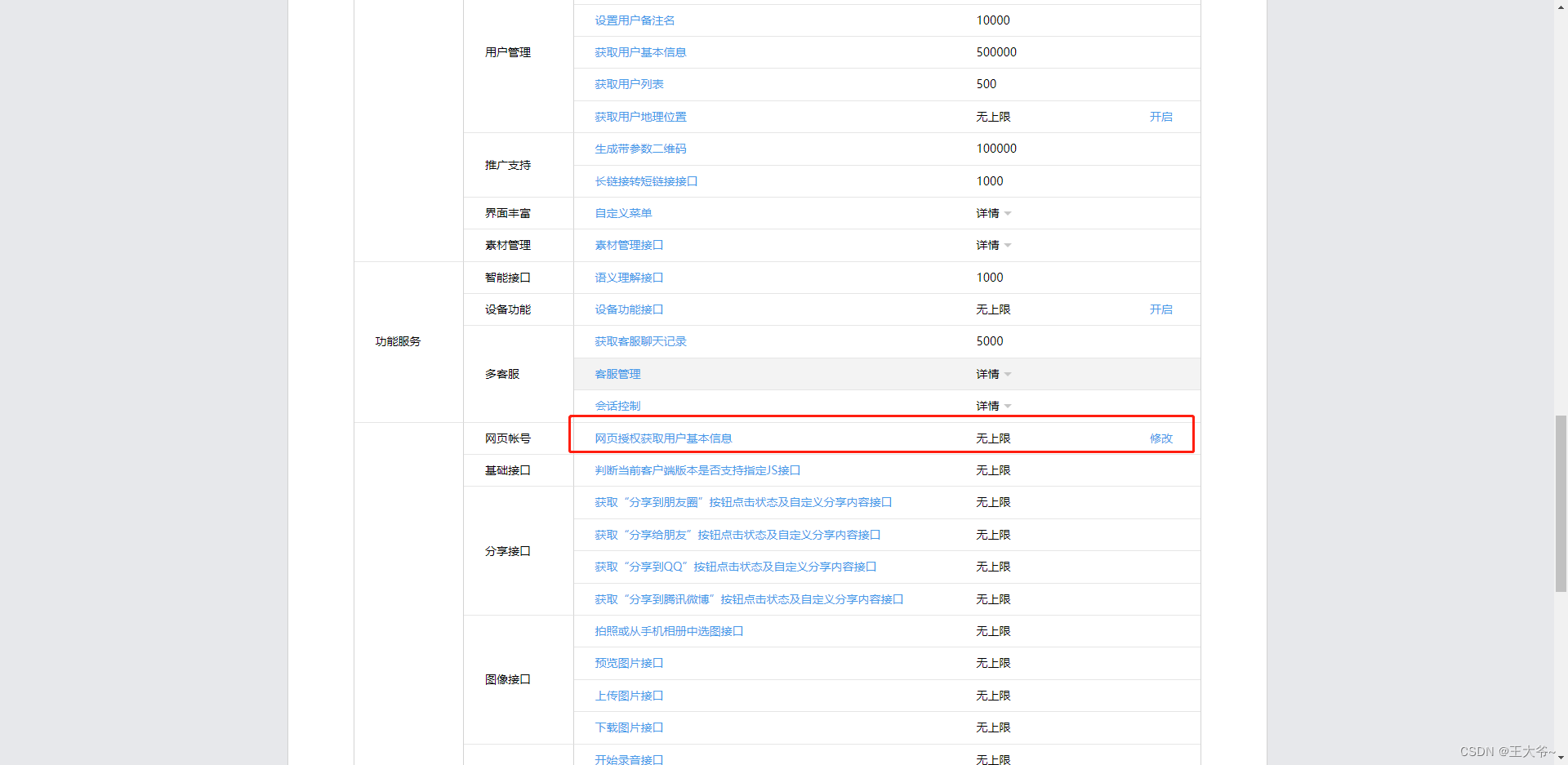This screenshot has width=1568, height=765.
Task: Click 开启 for 获取用户地理位置
Action: point(1160,117)
